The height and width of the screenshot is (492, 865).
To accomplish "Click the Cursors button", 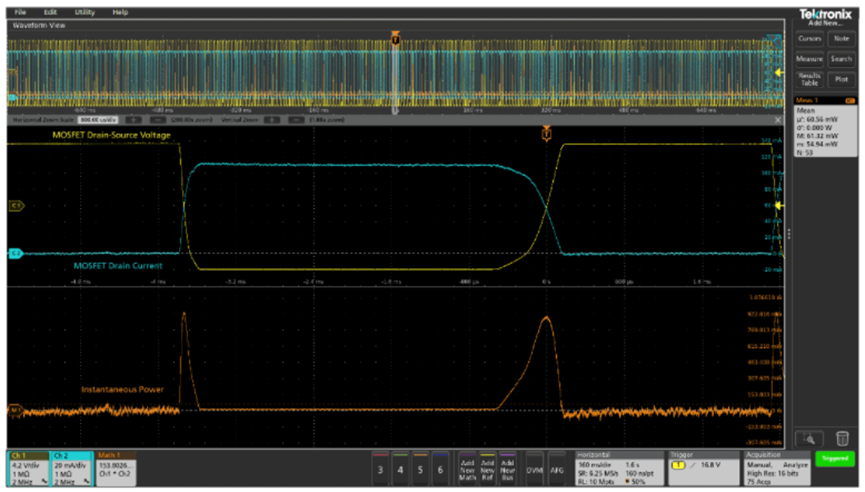I will pos(809,38).
